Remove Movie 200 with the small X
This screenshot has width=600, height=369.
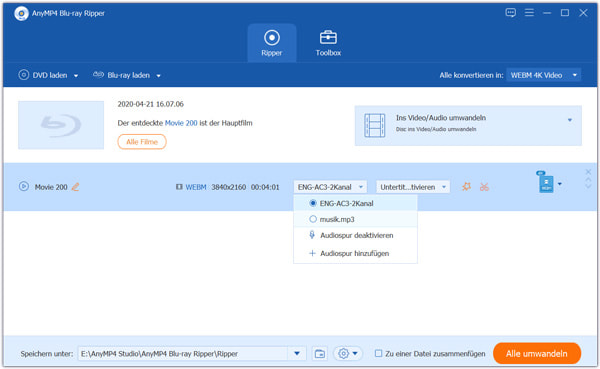point(588,172)
